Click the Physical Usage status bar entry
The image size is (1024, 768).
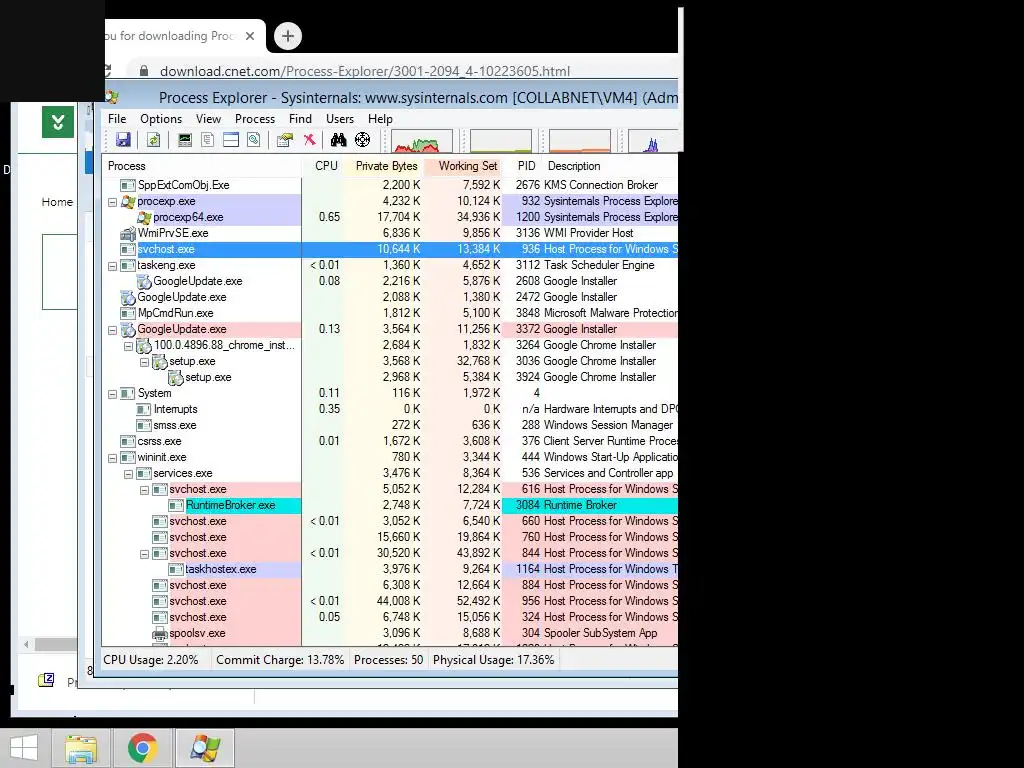click(493, 660)
